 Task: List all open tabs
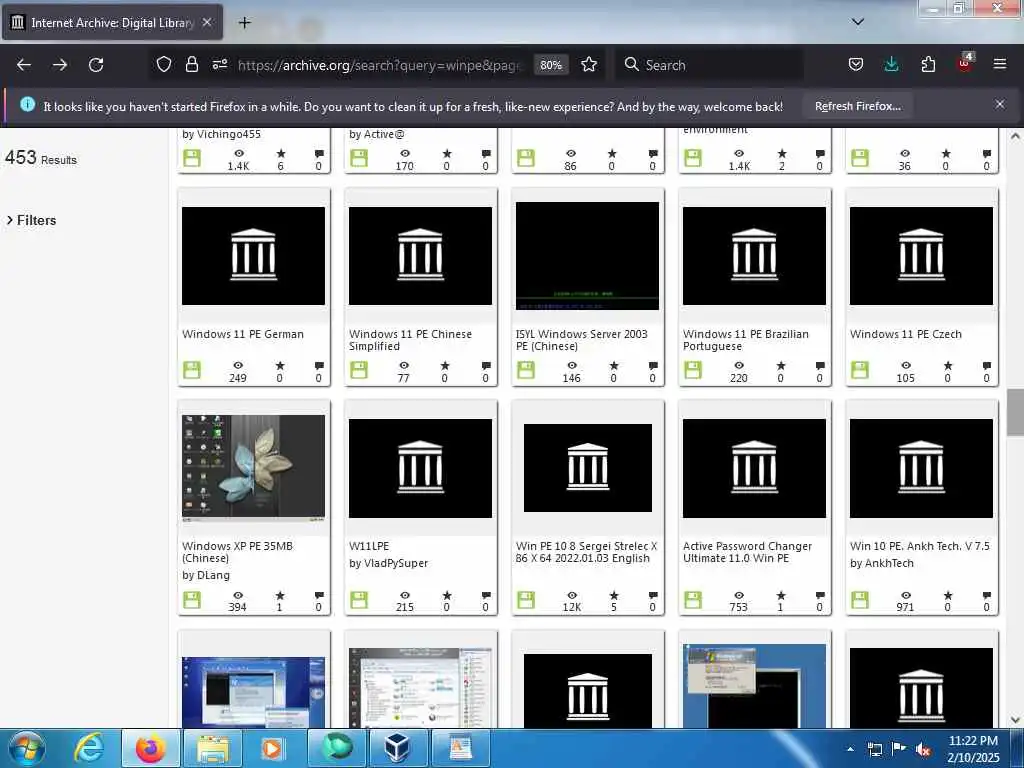click(x=858, y=22)
